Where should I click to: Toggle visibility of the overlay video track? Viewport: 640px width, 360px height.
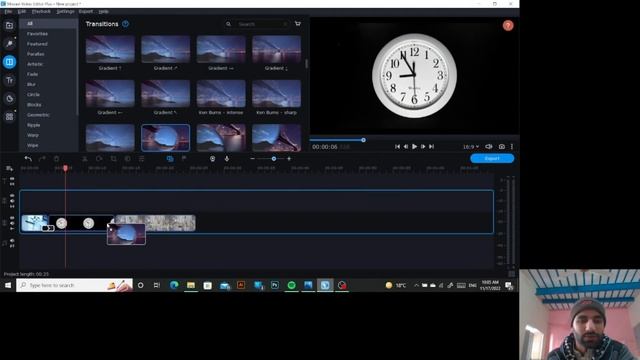click(12, 196)
